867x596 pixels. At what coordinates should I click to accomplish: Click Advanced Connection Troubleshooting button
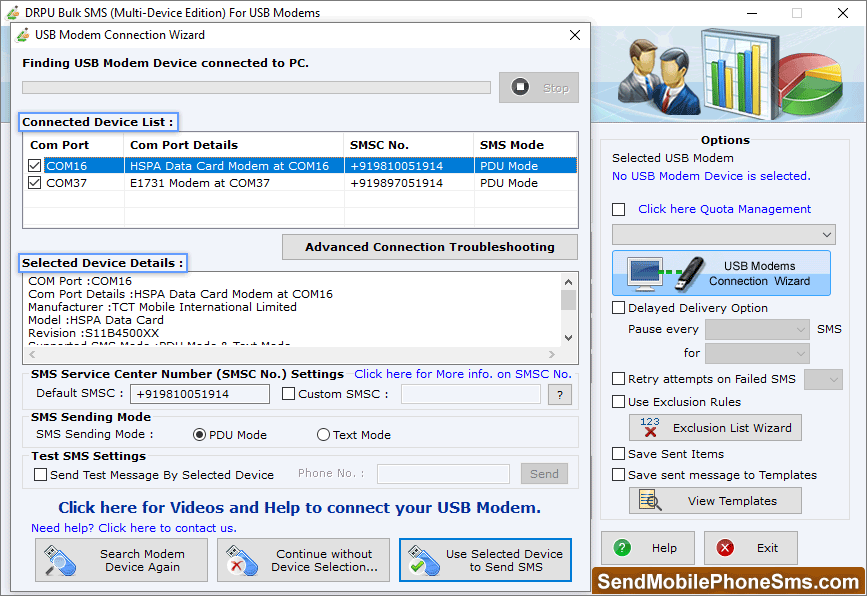(x=430, y=247)
